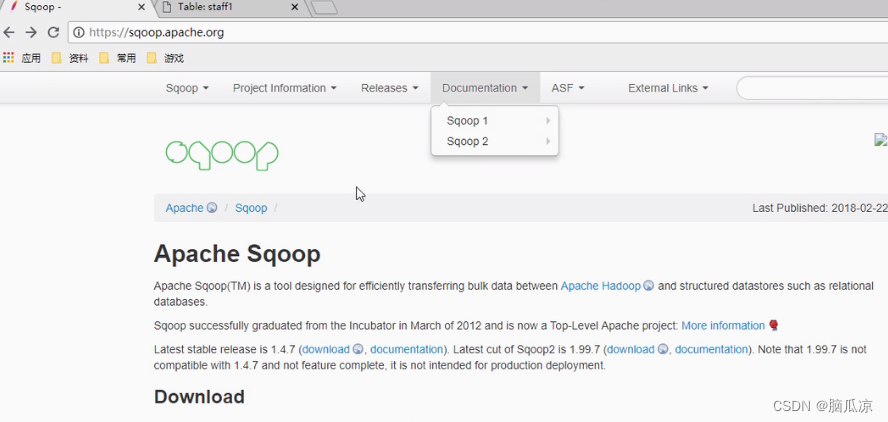Viewport: 888px width, 422px height.
Task: Open the apps grid icon in bookmarks bar
Action: (x=8, y=58)
